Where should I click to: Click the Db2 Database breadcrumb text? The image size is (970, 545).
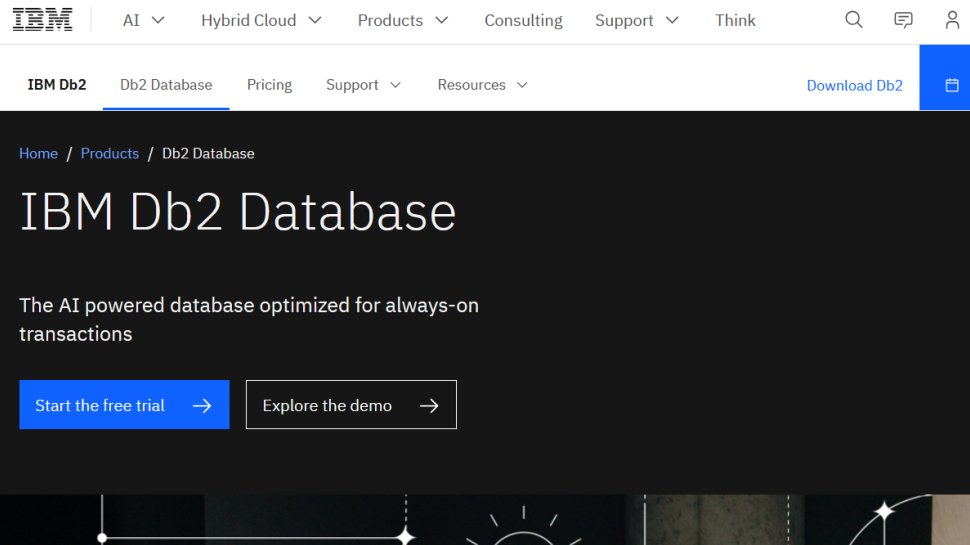coord(208,153)
